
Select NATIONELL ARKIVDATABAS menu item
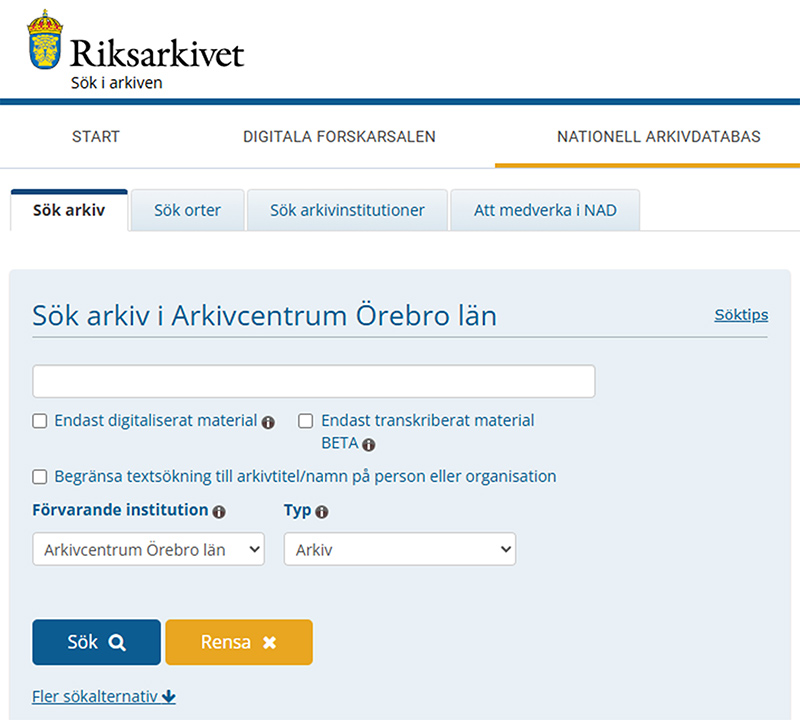click(659, 137)
